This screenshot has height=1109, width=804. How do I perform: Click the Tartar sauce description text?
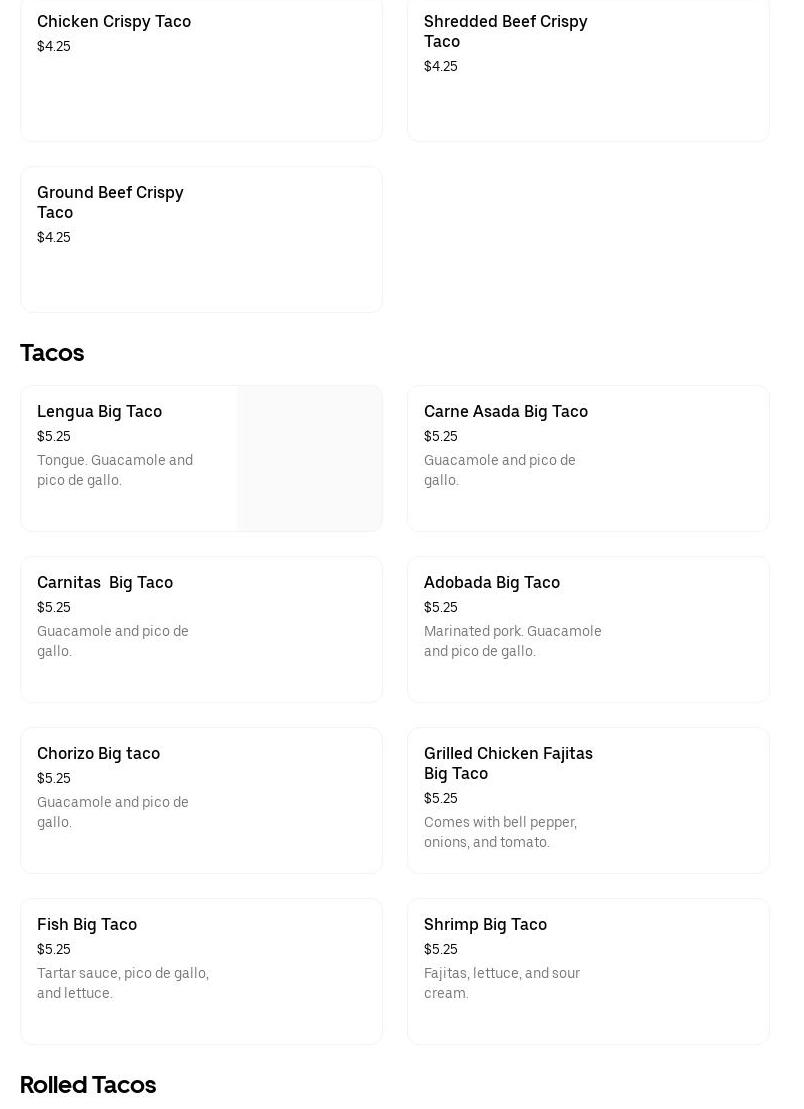click(122, 984)
